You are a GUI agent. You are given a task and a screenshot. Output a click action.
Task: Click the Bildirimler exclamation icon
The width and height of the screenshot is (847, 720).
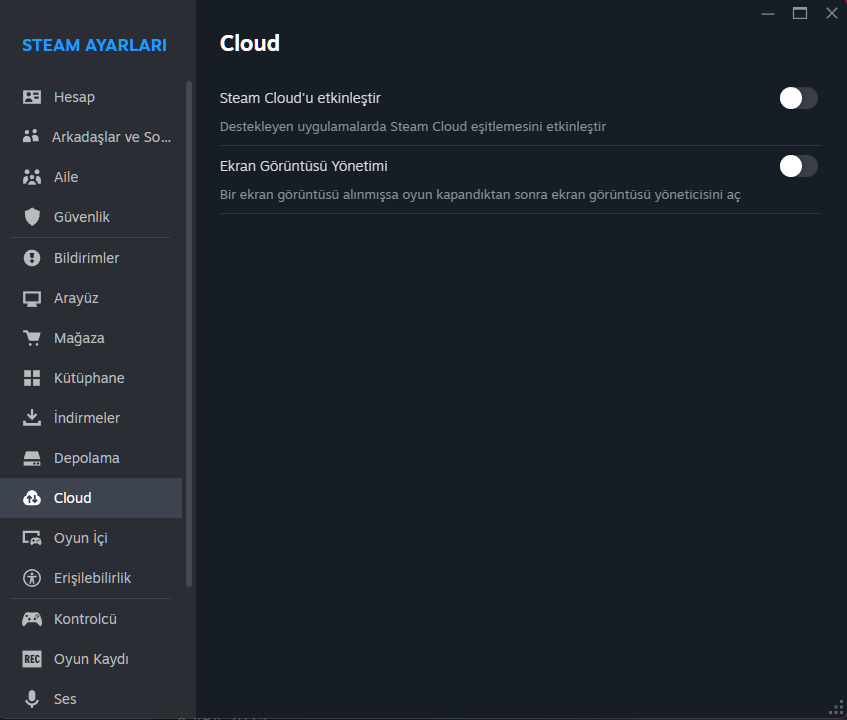[32, 258]
